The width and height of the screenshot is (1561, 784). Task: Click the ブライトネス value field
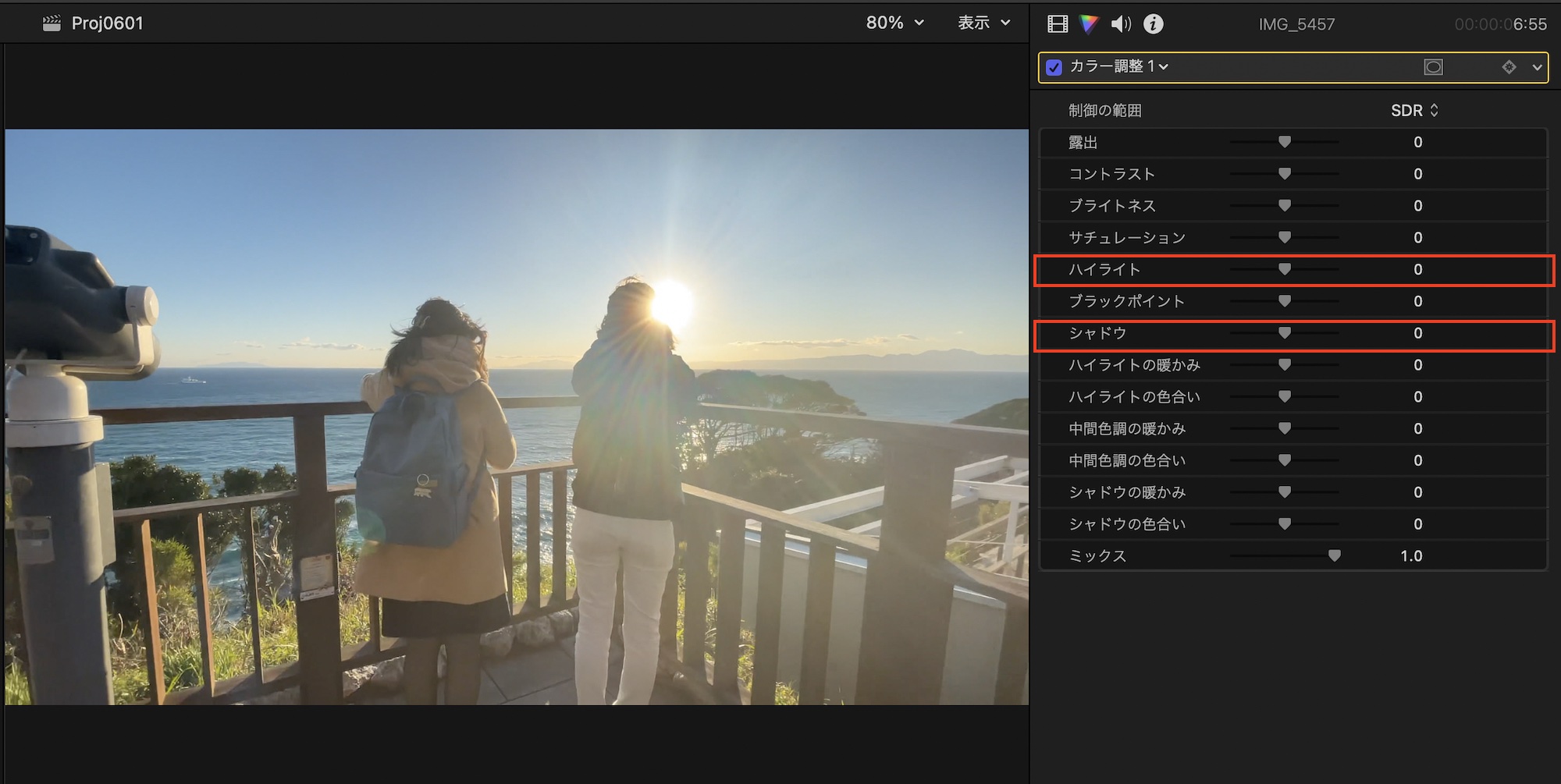pos(1417,206)
